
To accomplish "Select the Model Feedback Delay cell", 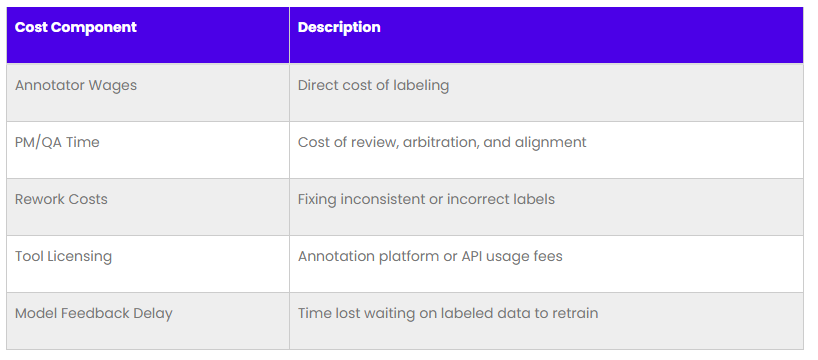I will (148, 321).
